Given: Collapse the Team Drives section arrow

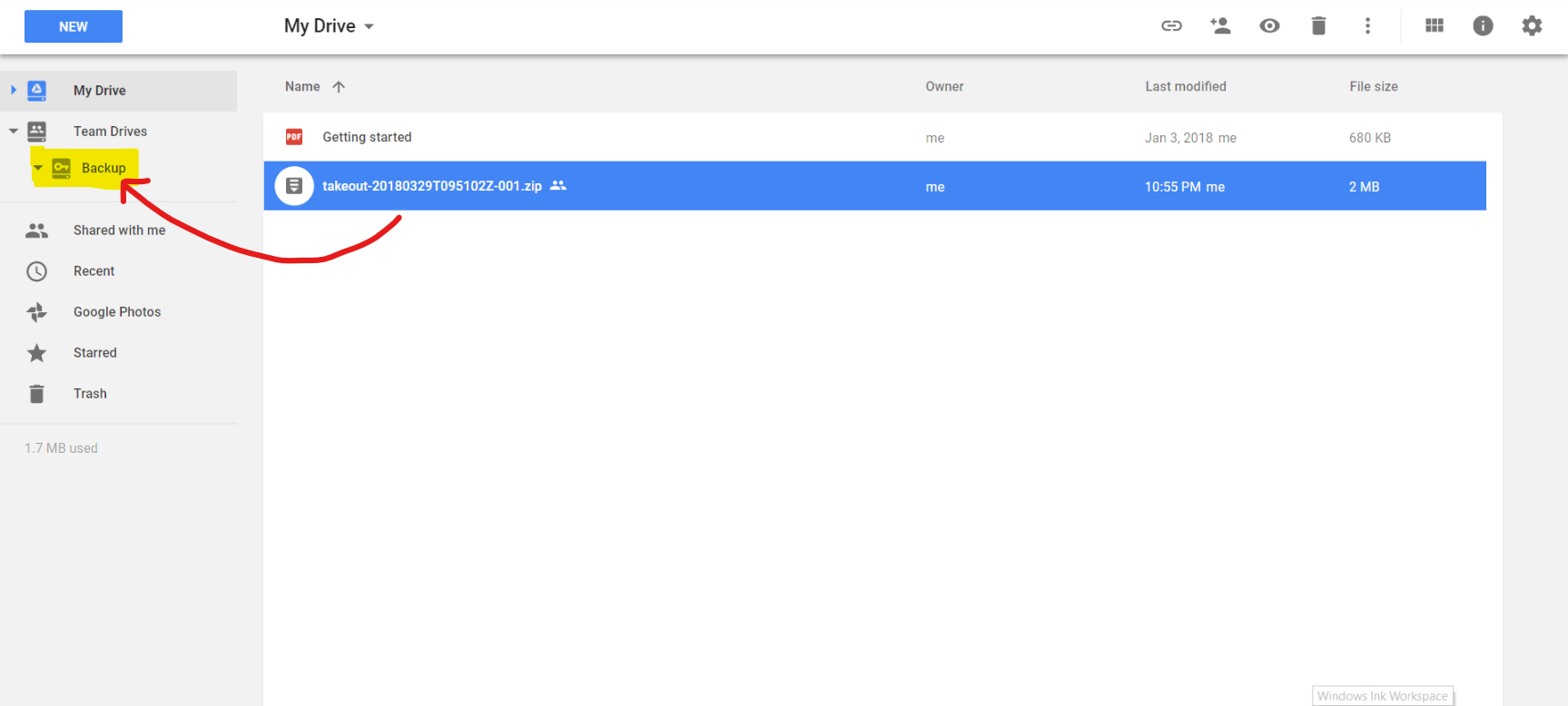Looking at the screenshot, I should [x=14, y=132].
